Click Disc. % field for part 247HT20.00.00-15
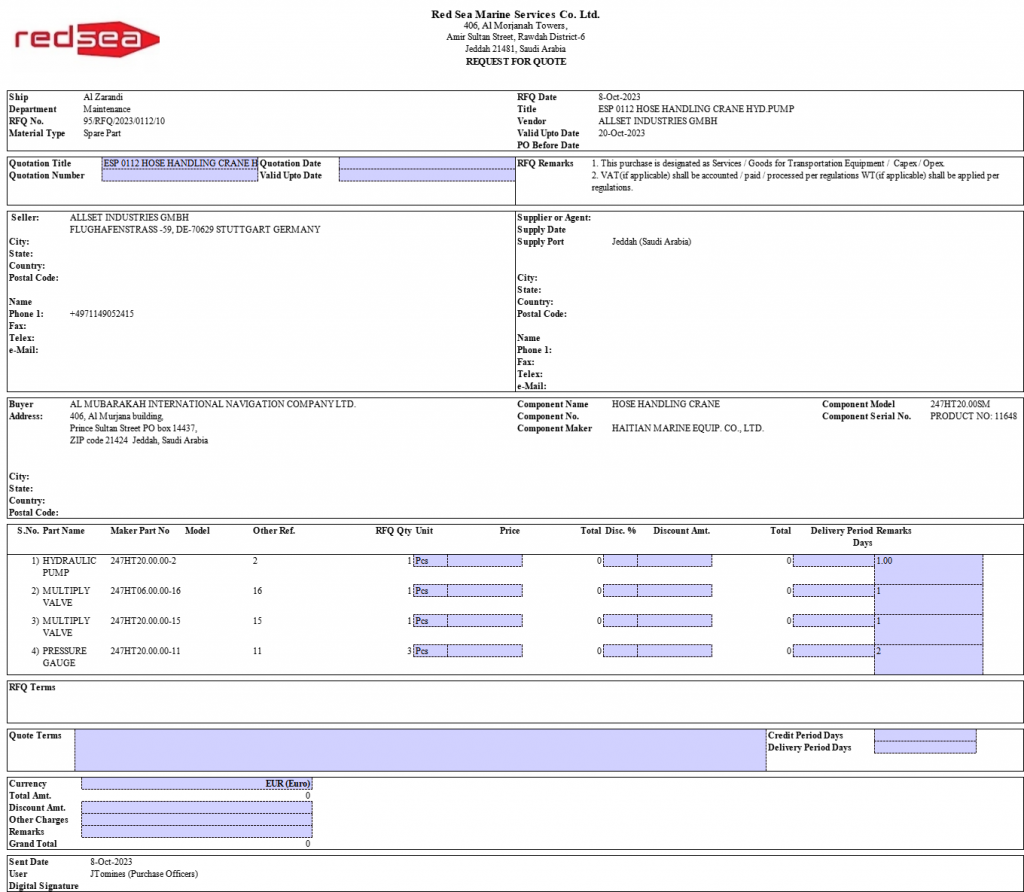The width and height of the screenshot is (1024, 892). [620, 621]
